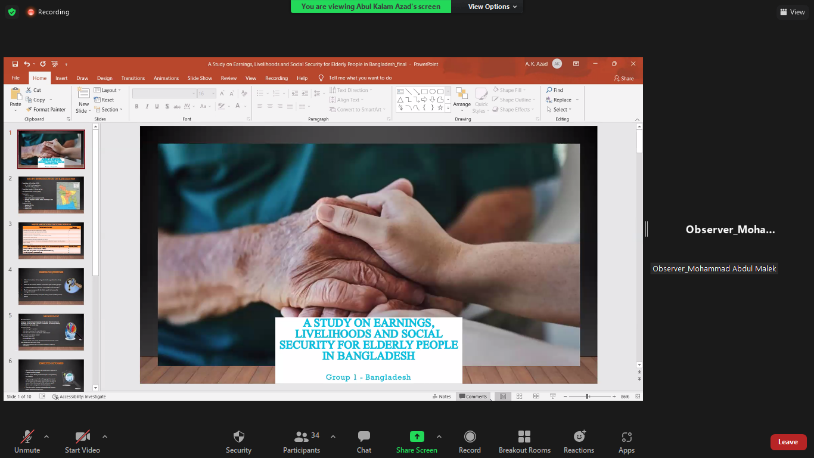The image size is (814, 458).
Task: Click the A.K. Azad account avatar
Action: pos(557,64)
